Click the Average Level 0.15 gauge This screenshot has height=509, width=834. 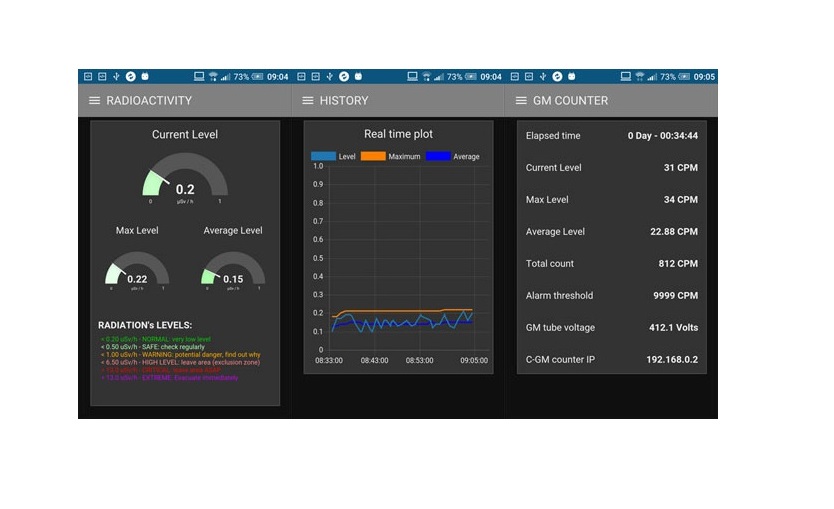pyautogui.click(x=233, y=271)
